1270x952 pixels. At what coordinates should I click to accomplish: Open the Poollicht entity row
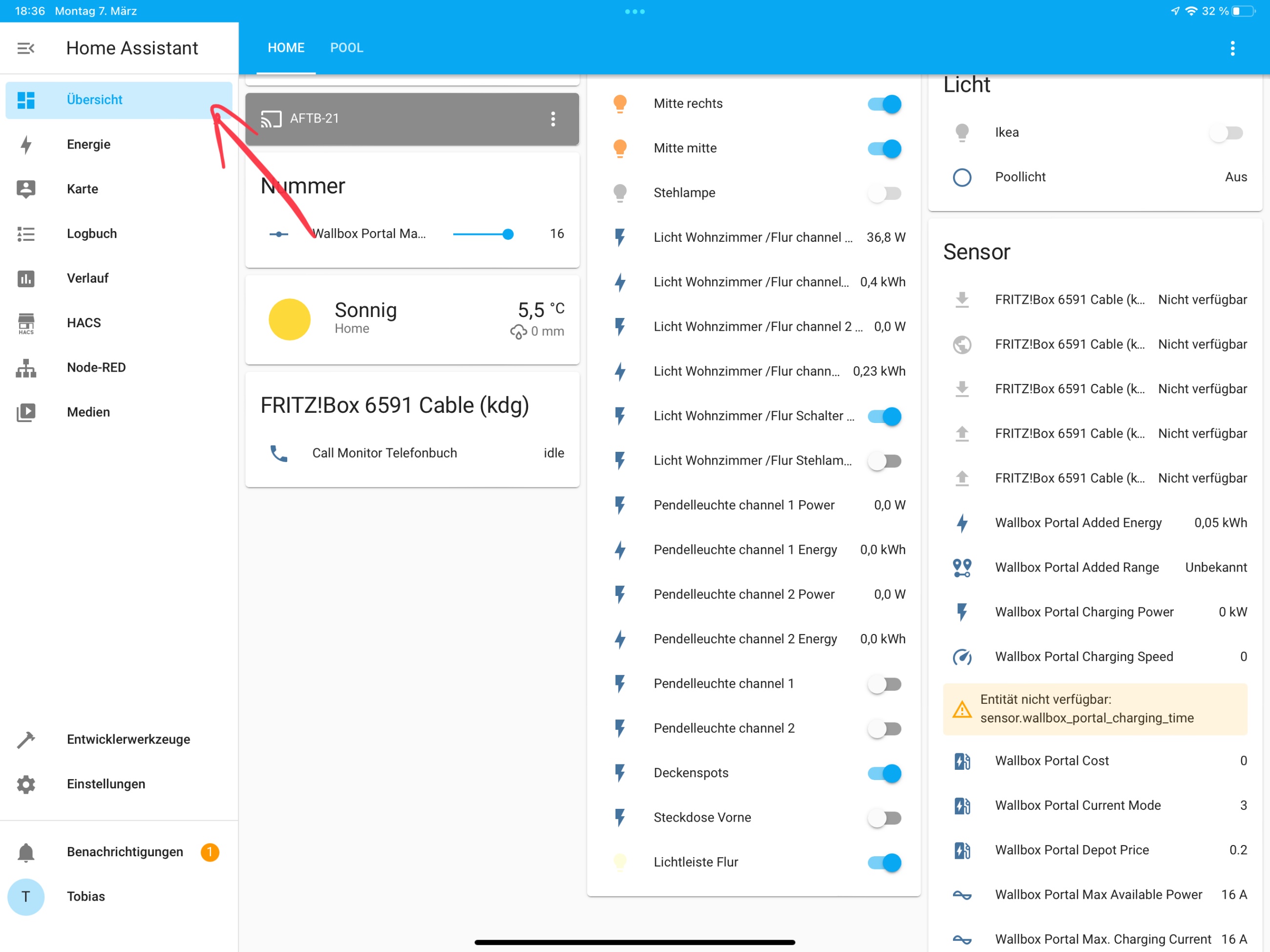pos(1096,177)
